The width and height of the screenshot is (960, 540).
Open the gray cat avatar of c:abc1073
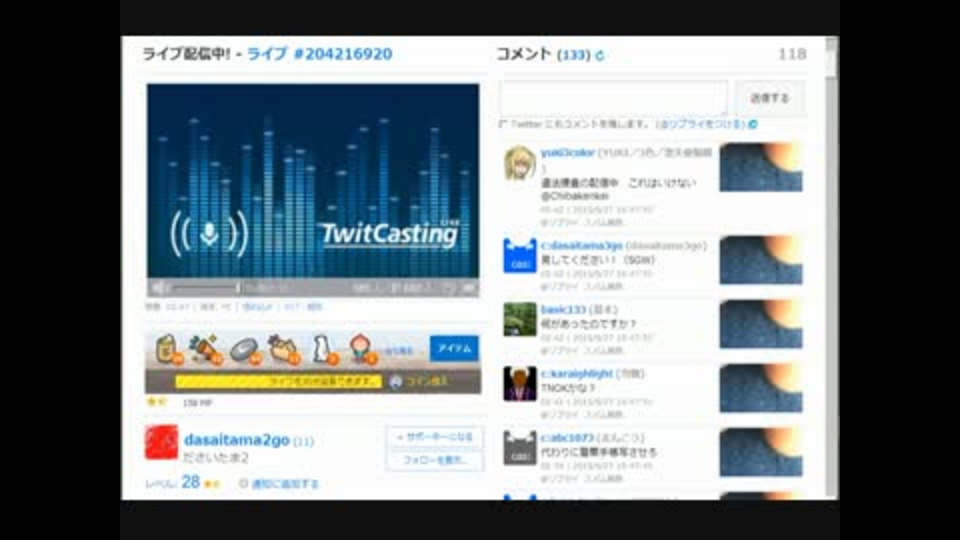[520, 448]
